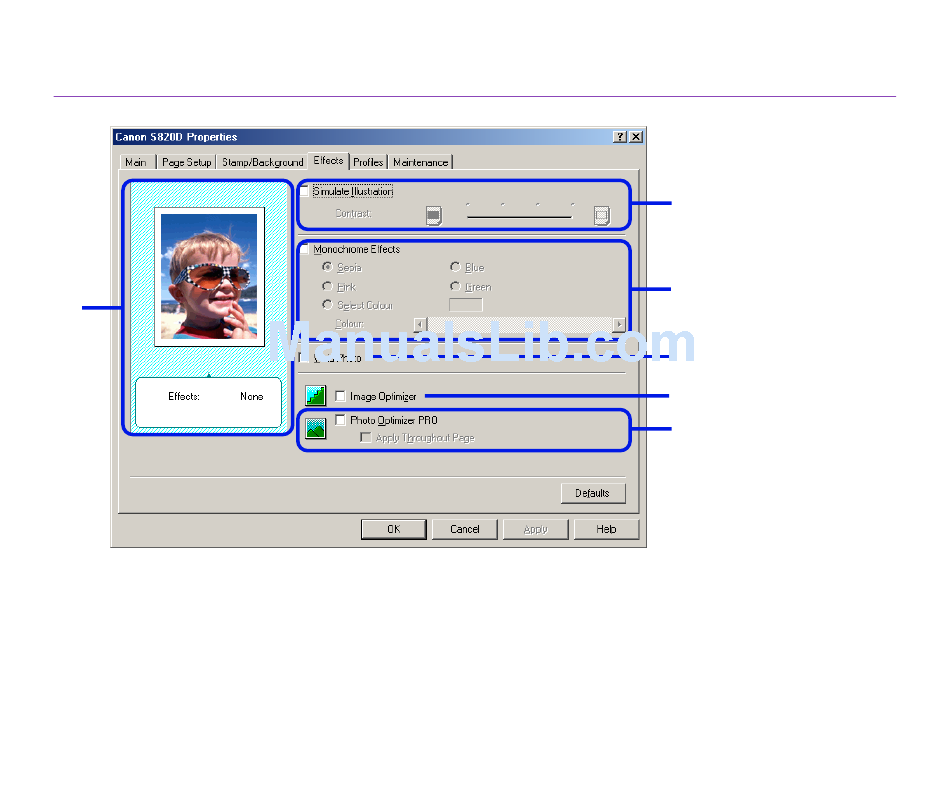Click the Colour slider track

520,324
